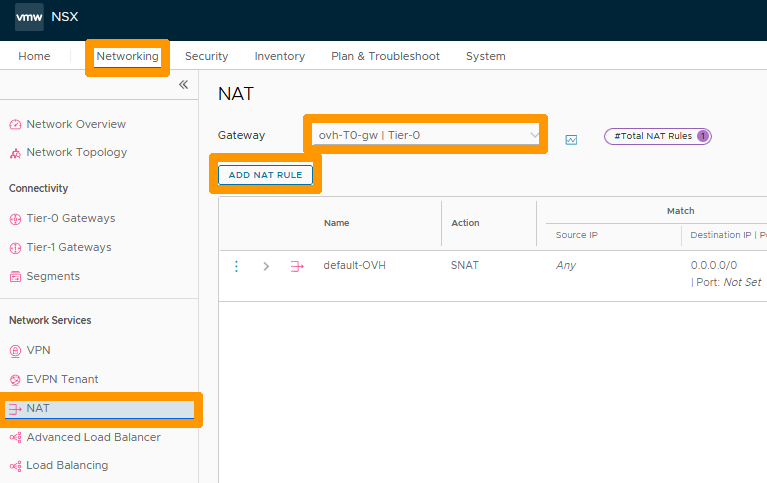The height and width of the screenshot is (483, 767).
Task: Switch to the Inventory tab
Action: [x=279, y=57]
